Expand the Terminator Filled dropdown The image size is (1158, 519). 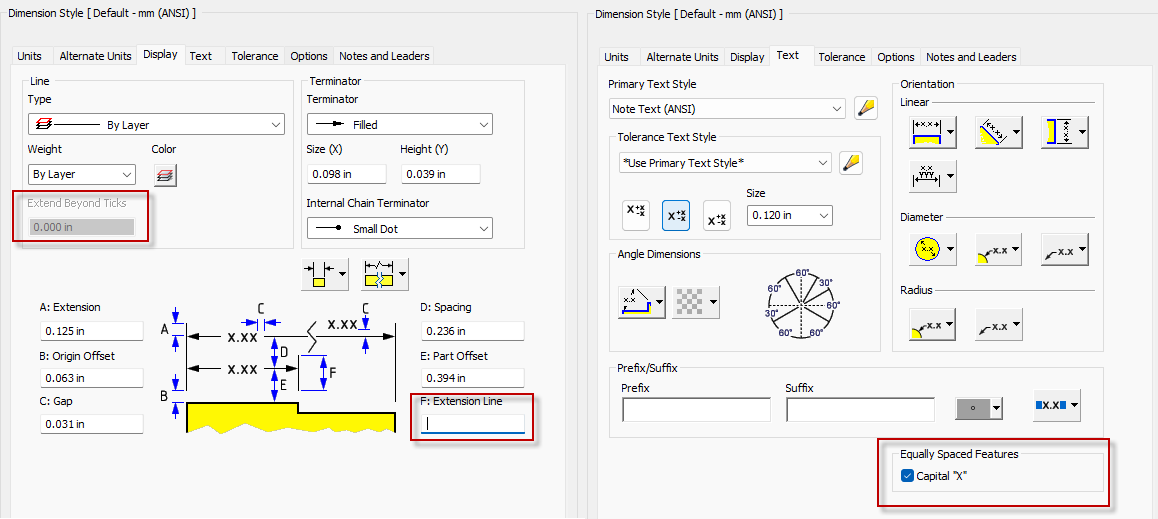click(x=399, y=125)
